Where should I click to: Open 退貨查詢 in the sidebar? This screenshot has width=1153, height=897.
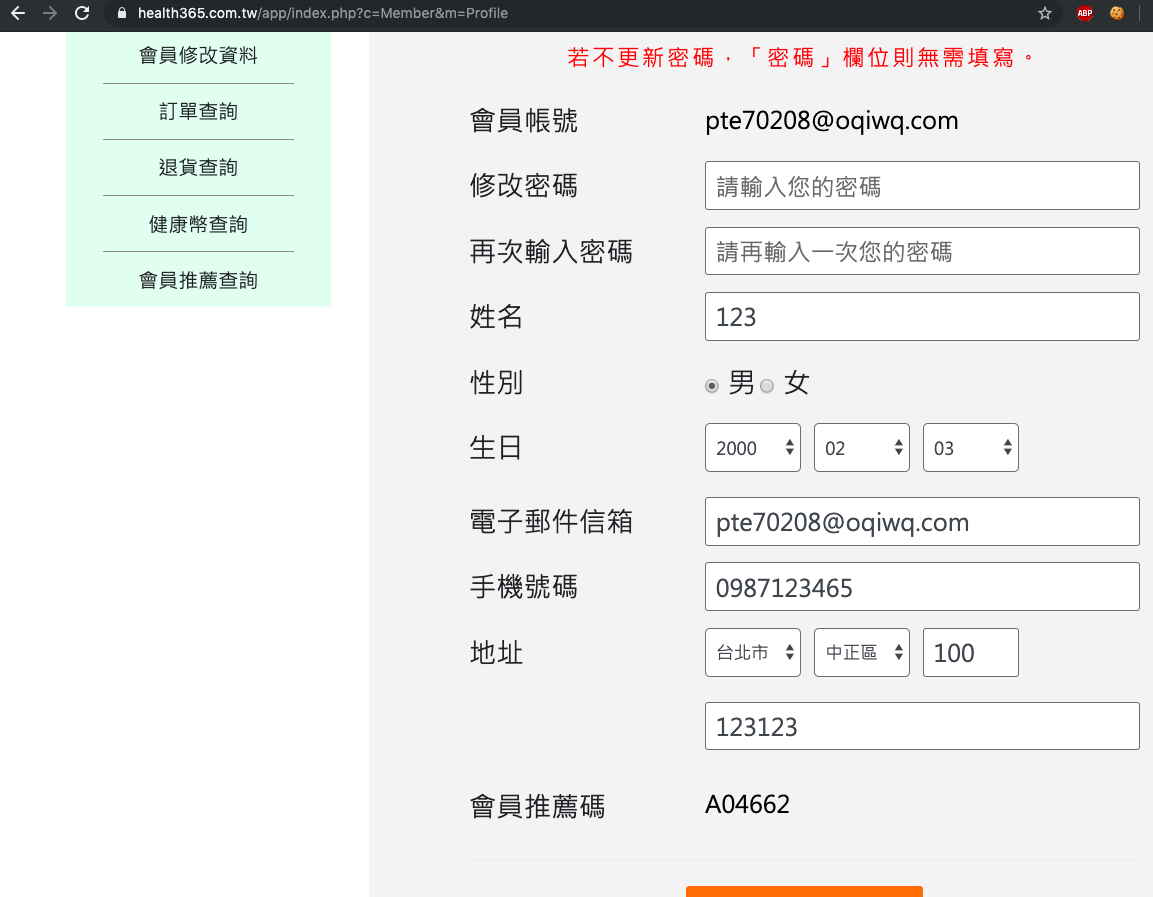tap(199, 168)
